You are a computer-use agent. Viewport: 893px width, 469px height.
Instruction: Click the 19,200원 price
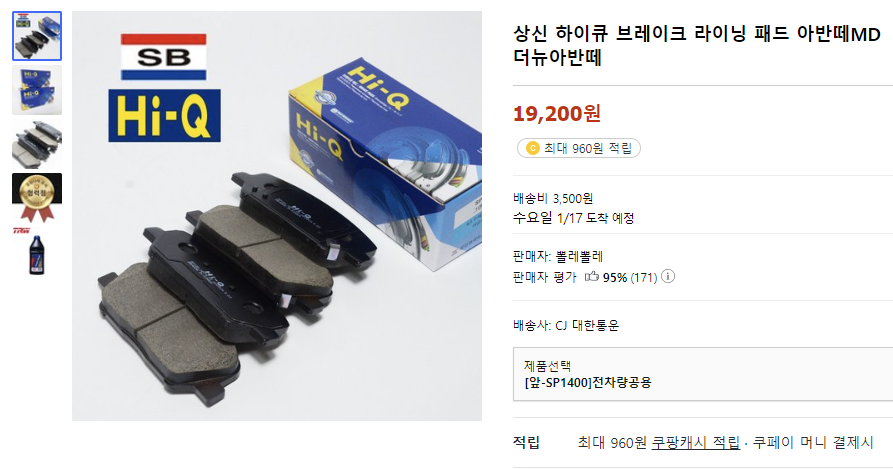pyautogui.click(x=556, y=113)
